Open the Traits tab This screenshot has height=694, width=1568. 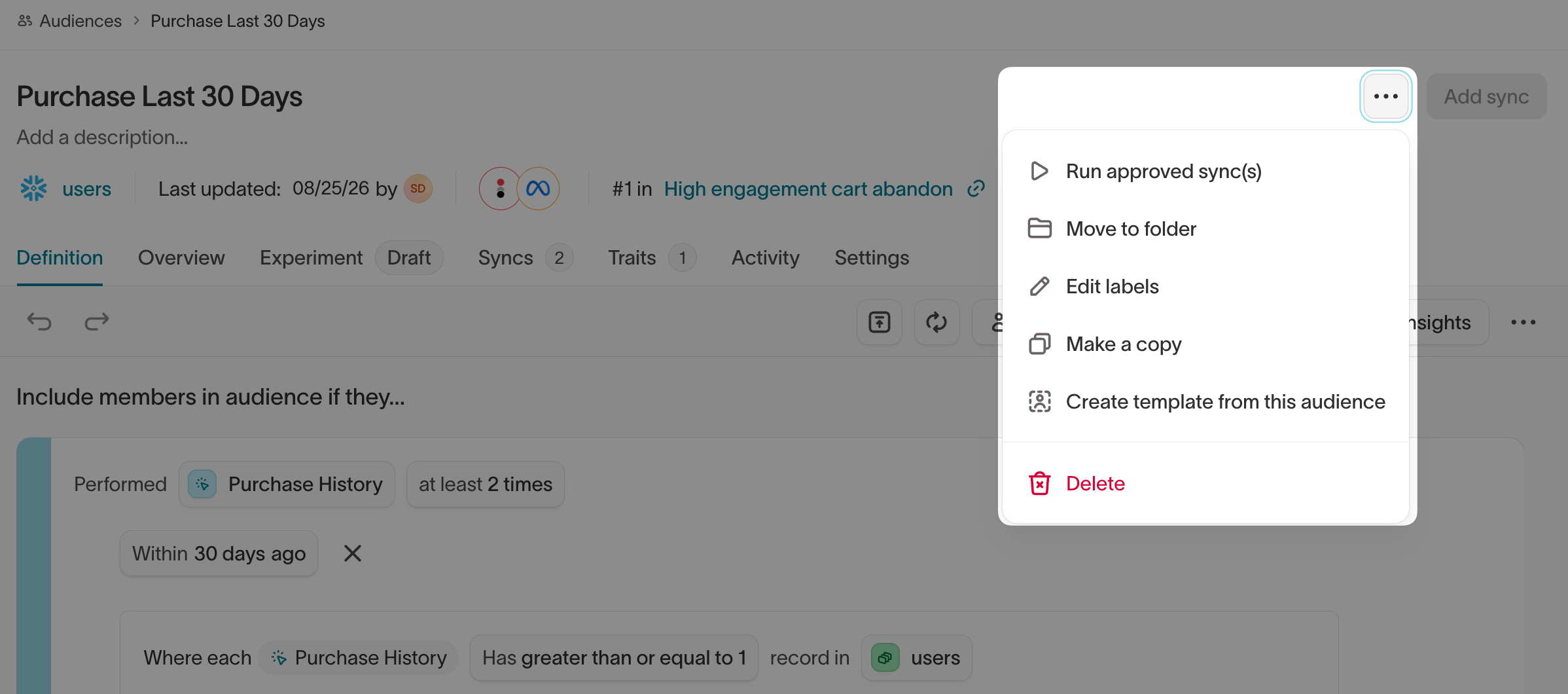click(x=652, y=257)
